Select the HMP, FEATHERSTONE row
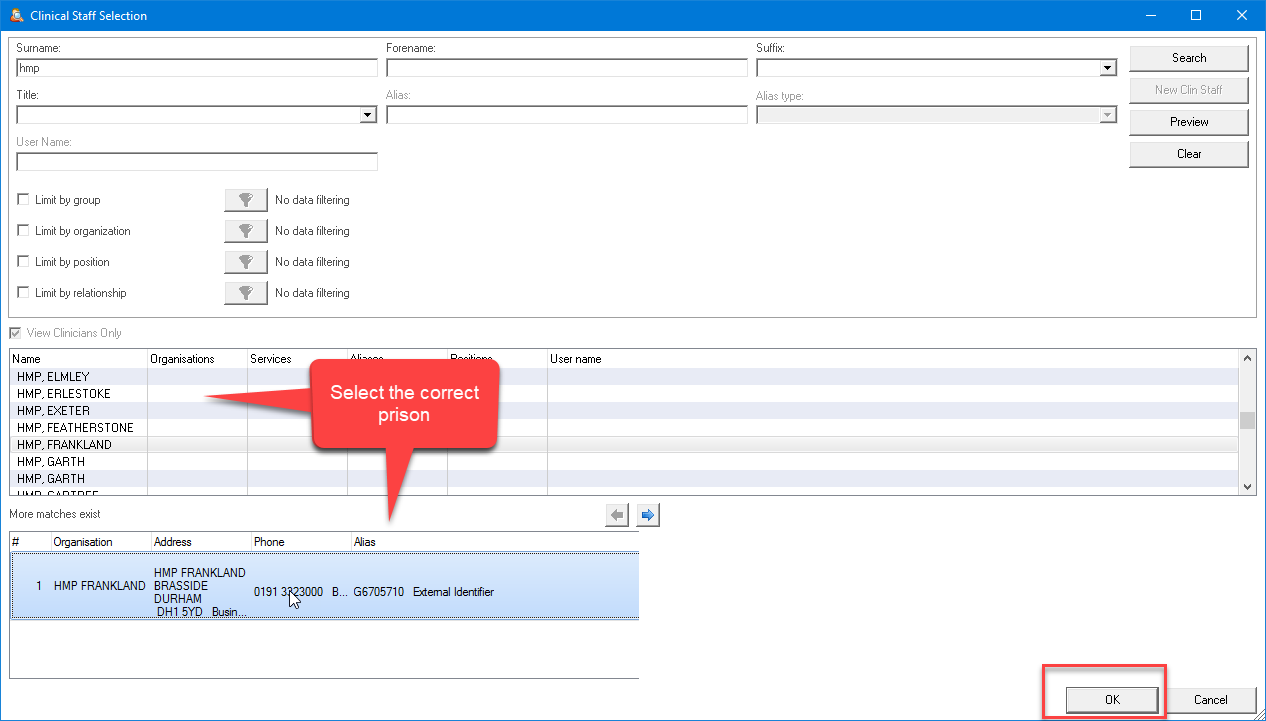1266x721 pixels. click(x=624, y=428)
